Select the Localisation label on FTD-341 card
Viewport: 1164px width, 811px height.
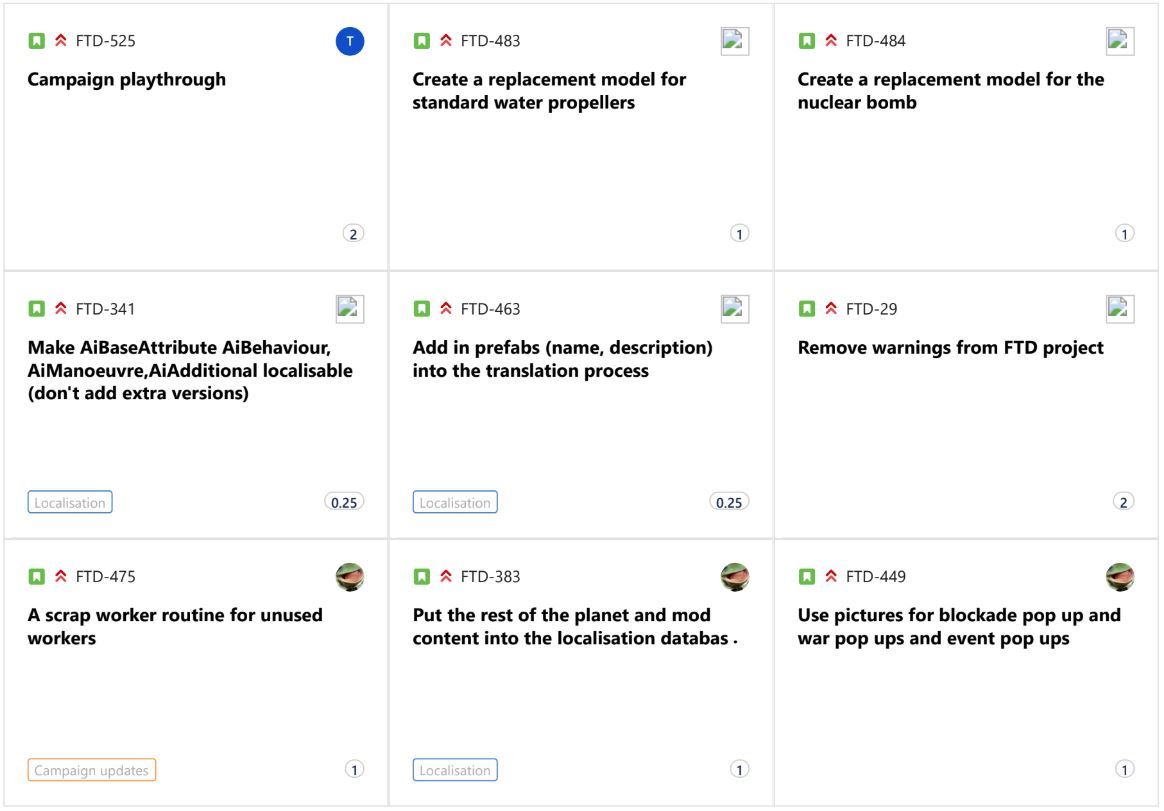coord(70,502)
